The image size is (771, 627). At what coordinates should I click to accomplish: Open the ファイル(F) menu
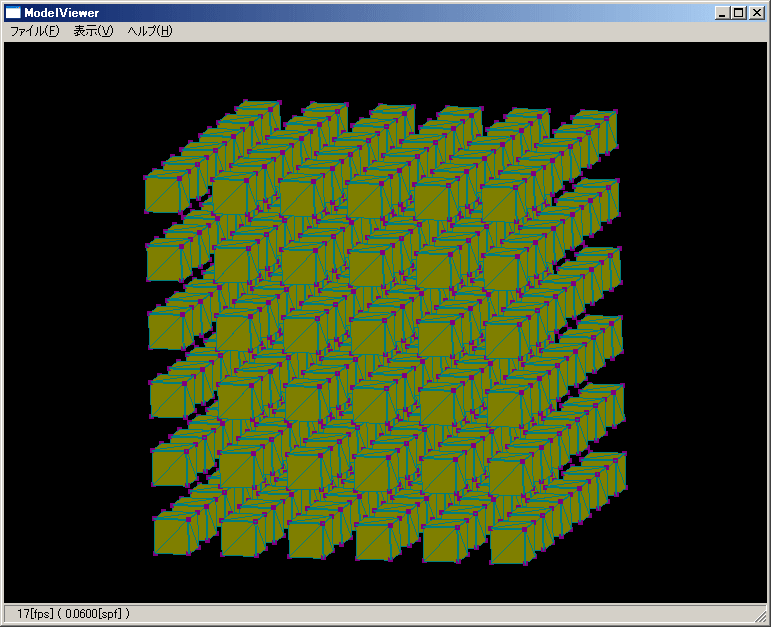[34, 31]
